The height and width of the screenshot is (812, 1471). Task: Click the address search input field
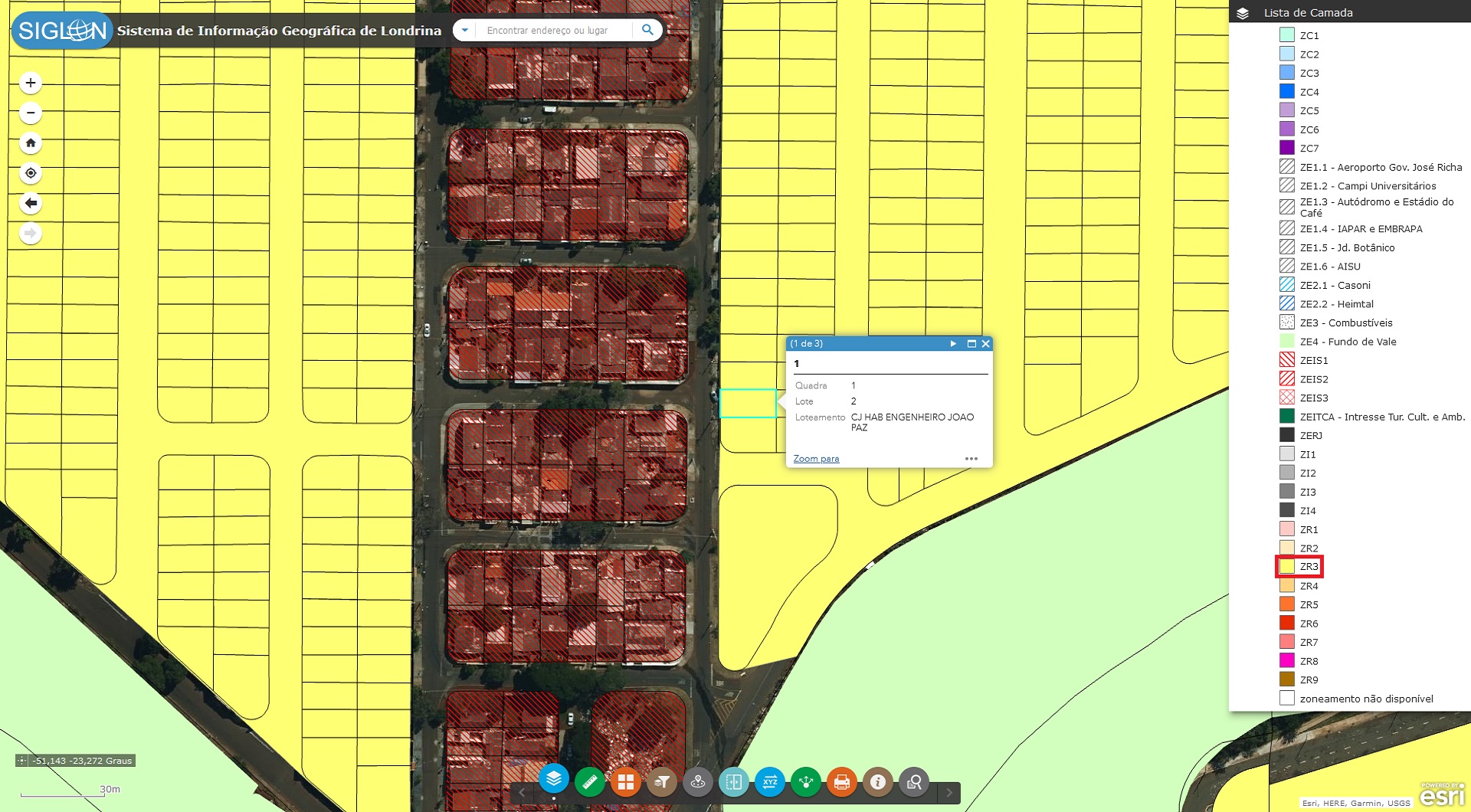point(554,30)
